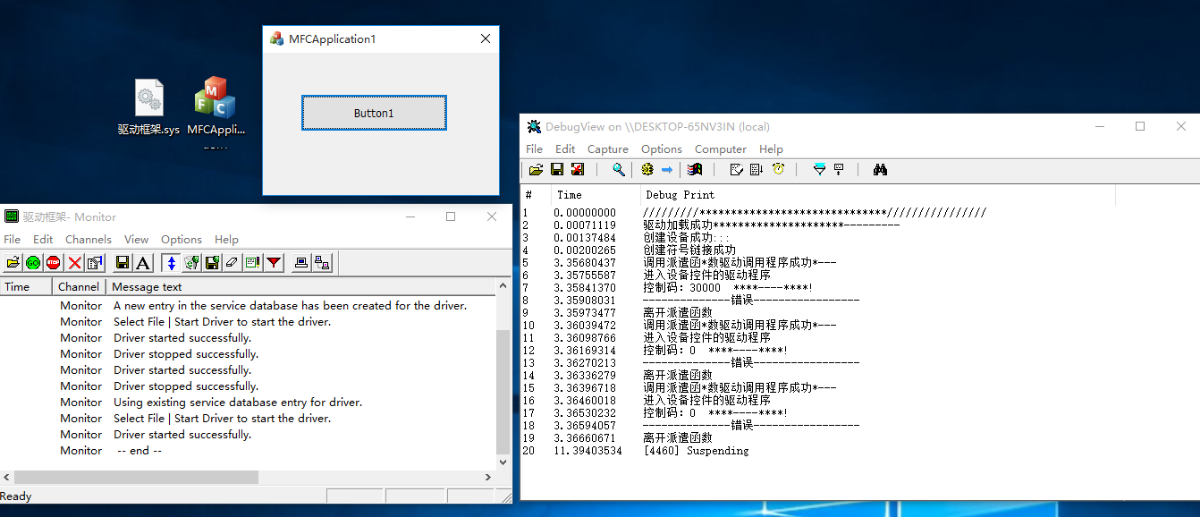Maximize the DebugView window
This screenshot has height=517, width=1200.
[1140, 126]
